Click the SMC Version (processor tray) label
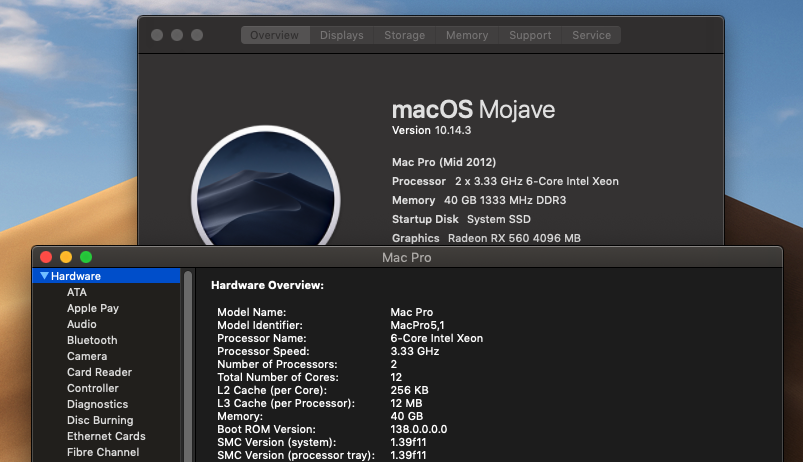This screenshot has width=803, height=462. click(x=295, y=455)
